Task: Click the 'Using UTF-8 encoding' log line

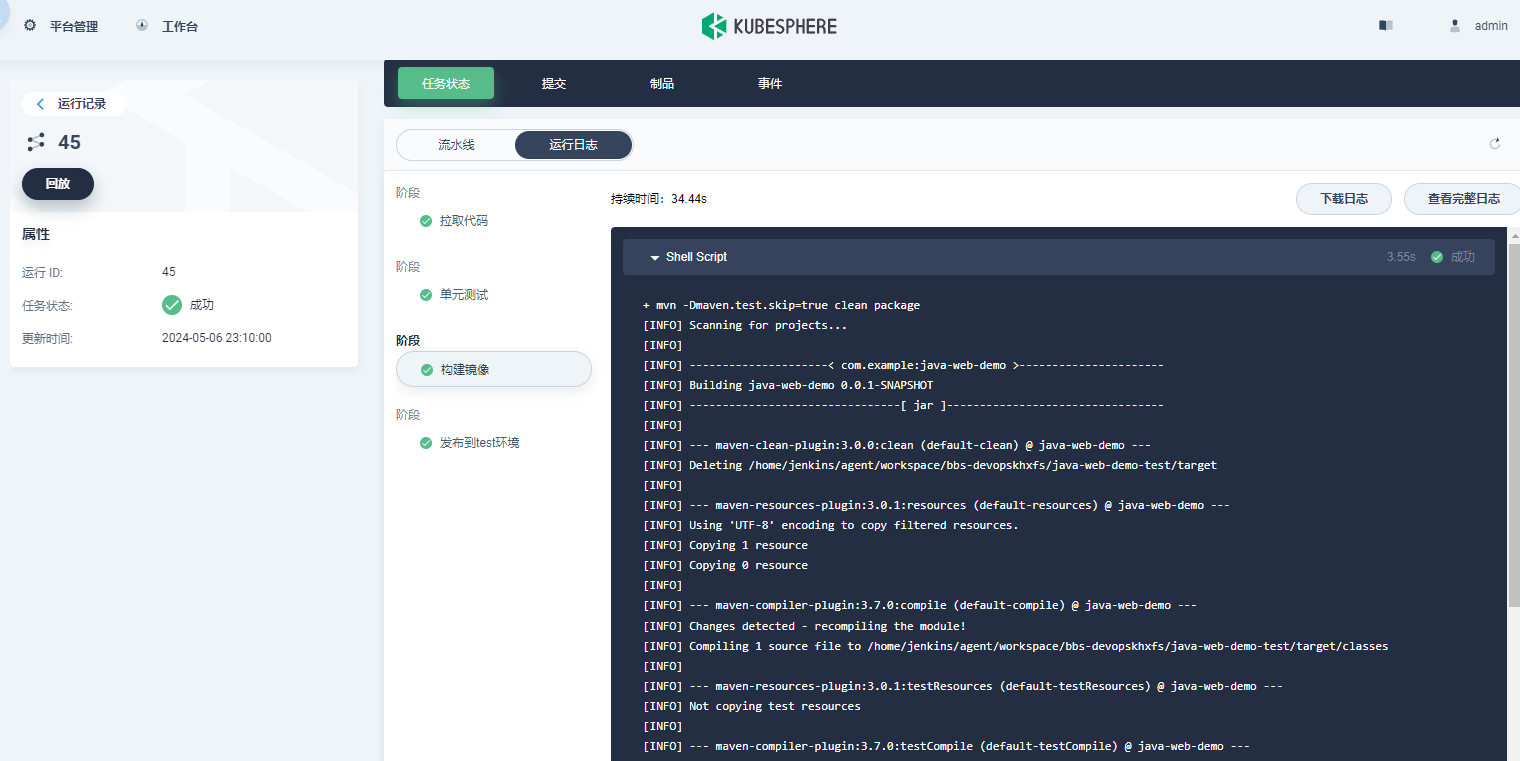Action: click(831, 525)
